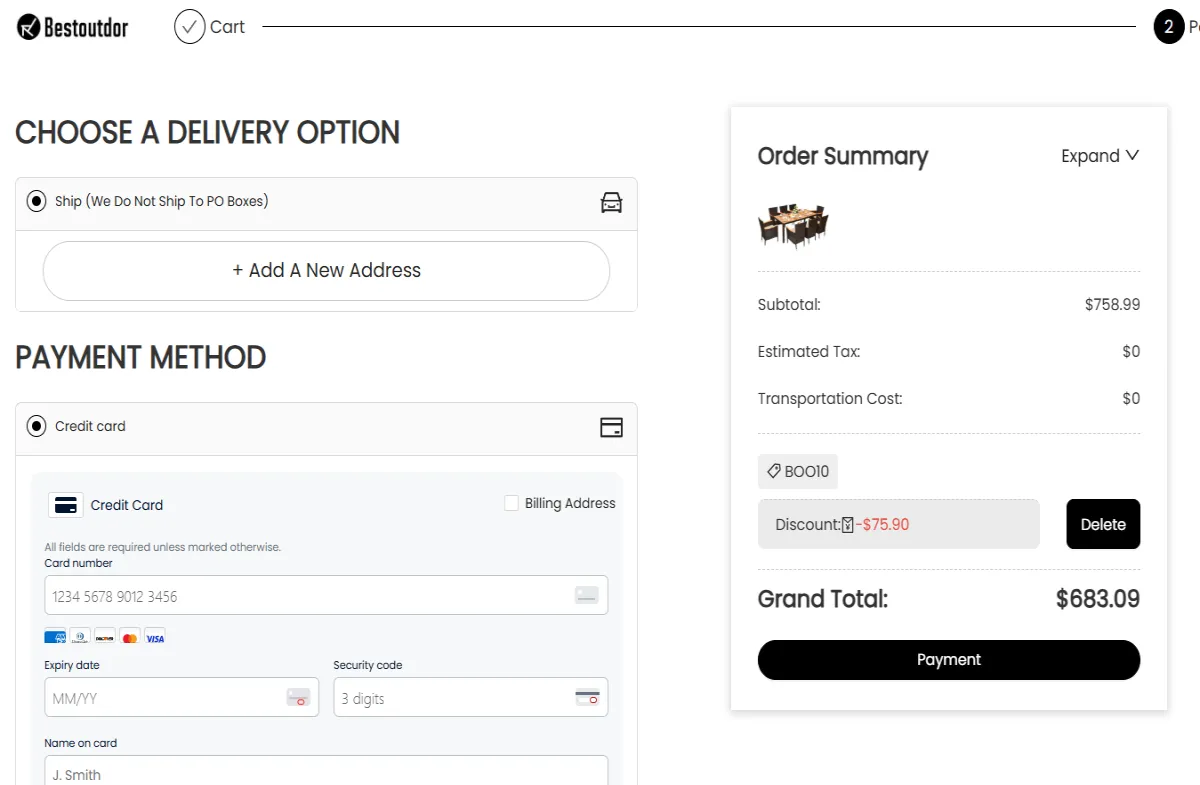Click the Payment button
This screenshot has width=1200, height=785.
click(948, 660)
